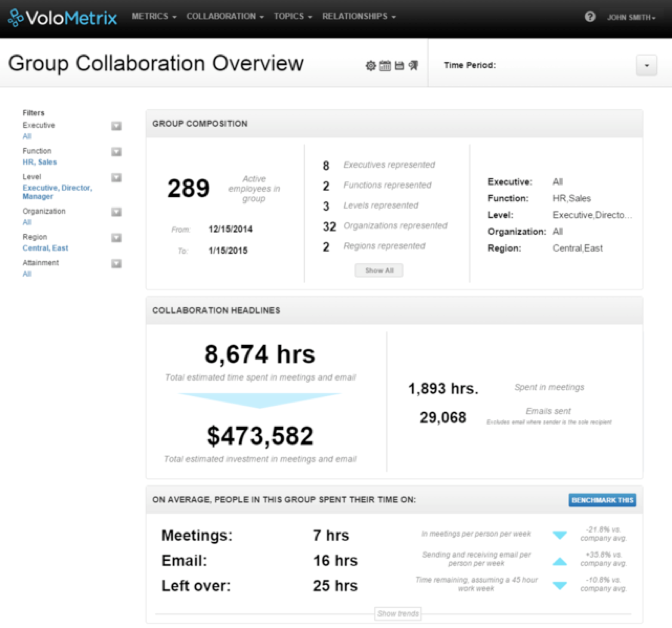
Task: Click the Show All button
Action: 379,270
